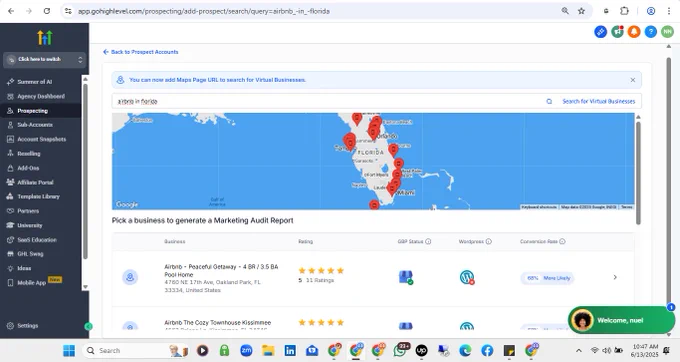The image size is (680, 362).
Task: Reload the page in the browser
Action: coord(47,11)
